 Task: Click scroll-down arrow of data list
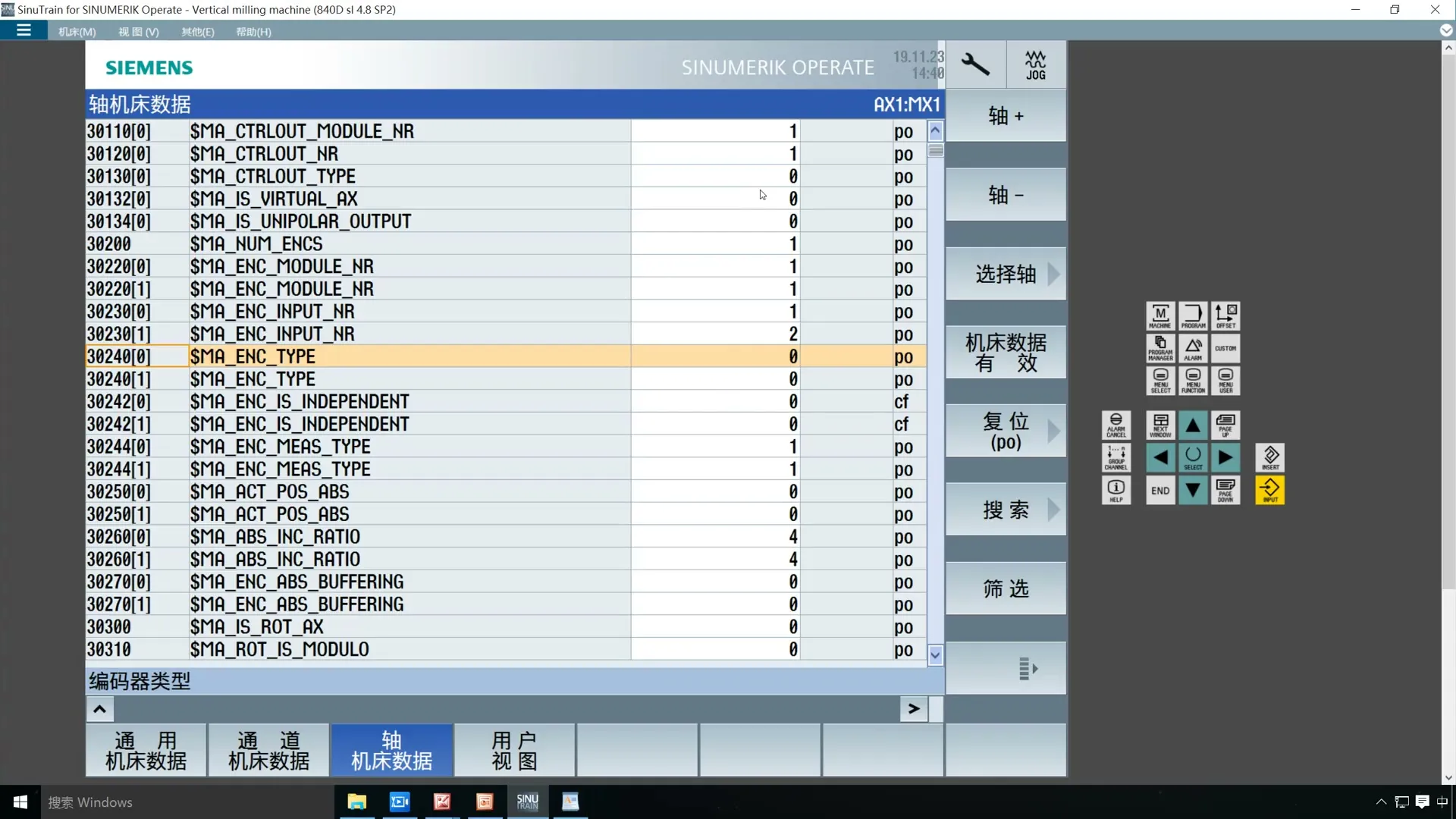[935, 654]
